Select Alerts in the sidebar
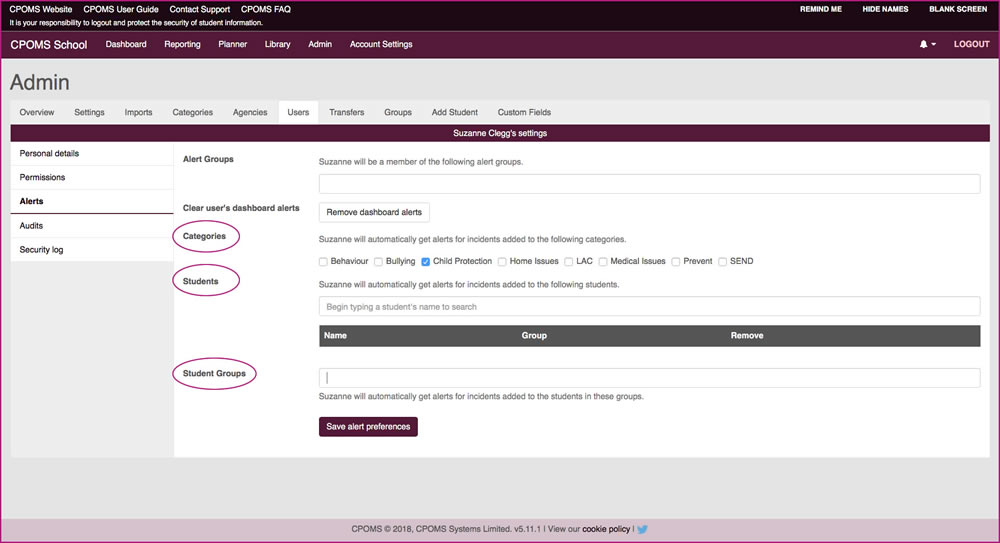Screen dimensions: 1000x543 point(92,202)
